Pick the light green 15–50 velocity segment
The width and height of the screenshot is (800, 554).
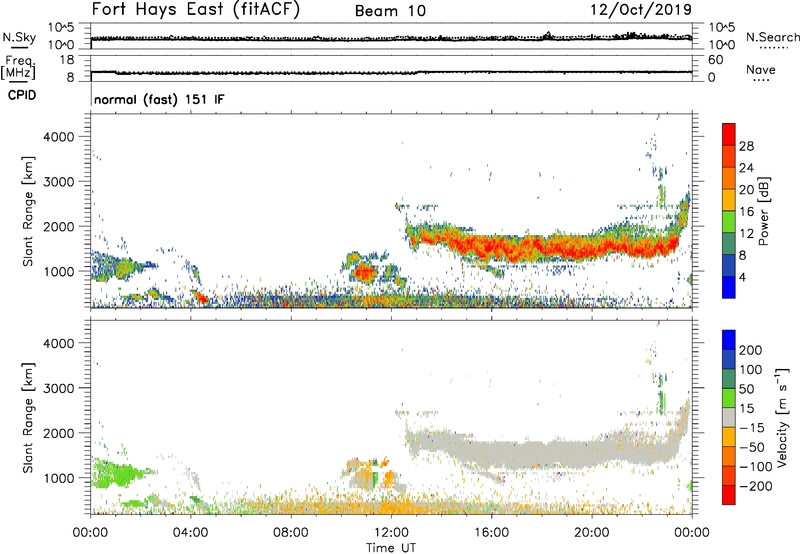coord(729,398)
